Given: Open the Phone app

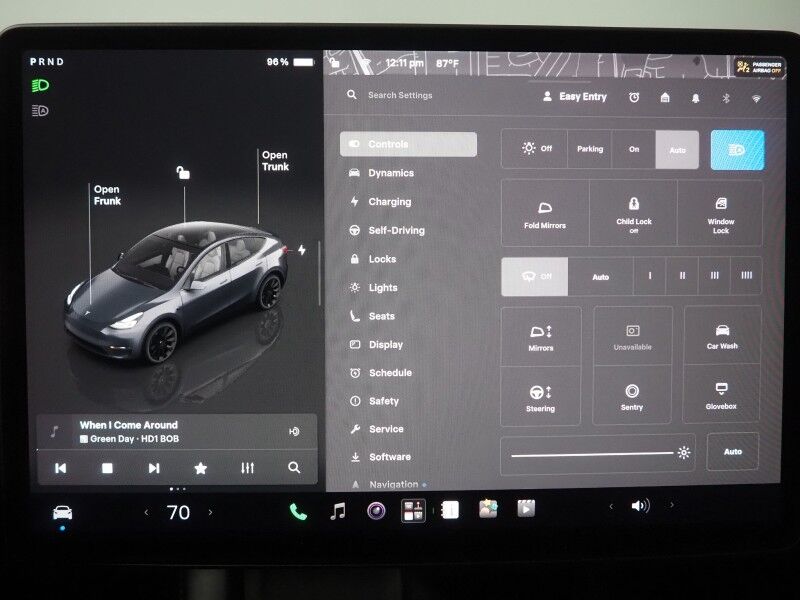Looking at the screenshot, I should 298,511.
